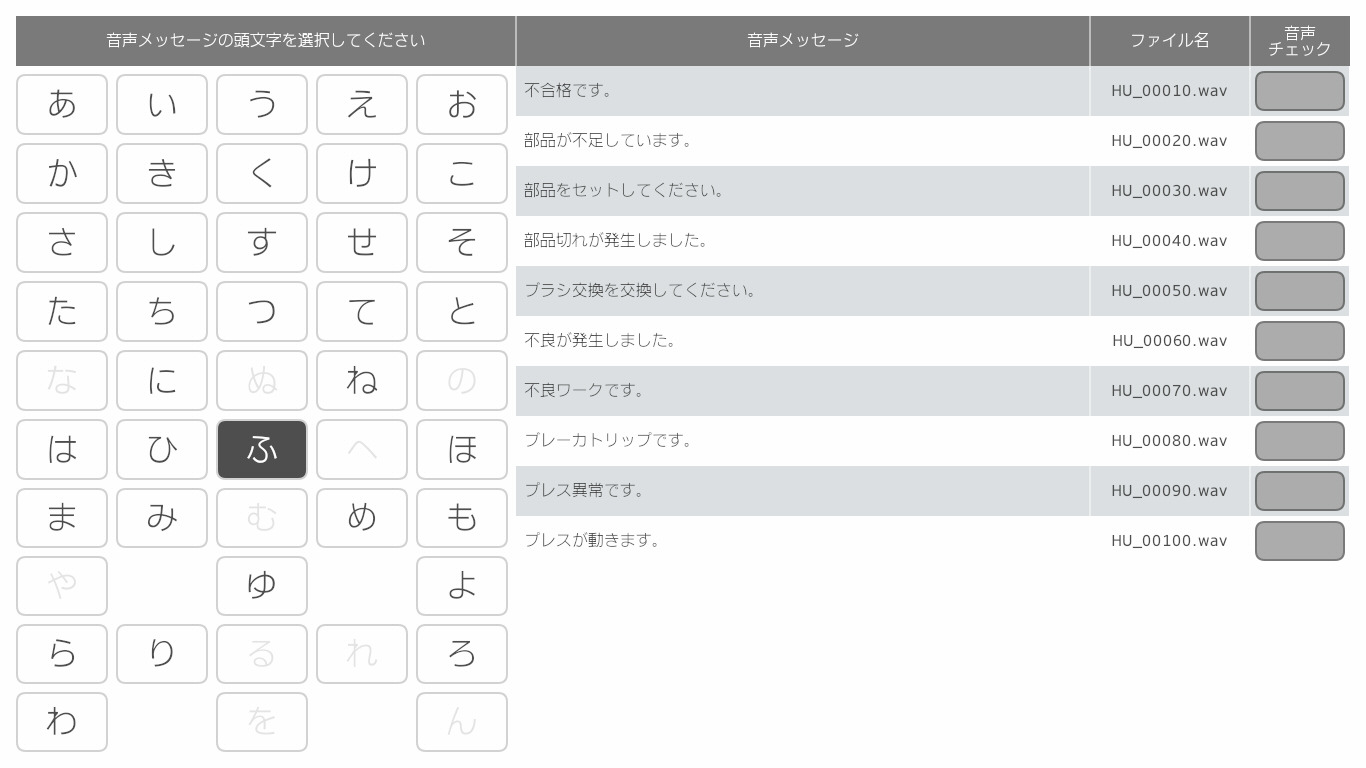1366x768 pixels.
Task: Play voice check for HU_00020.wav
Action: pyautogui.click(x=1300, y=141)
